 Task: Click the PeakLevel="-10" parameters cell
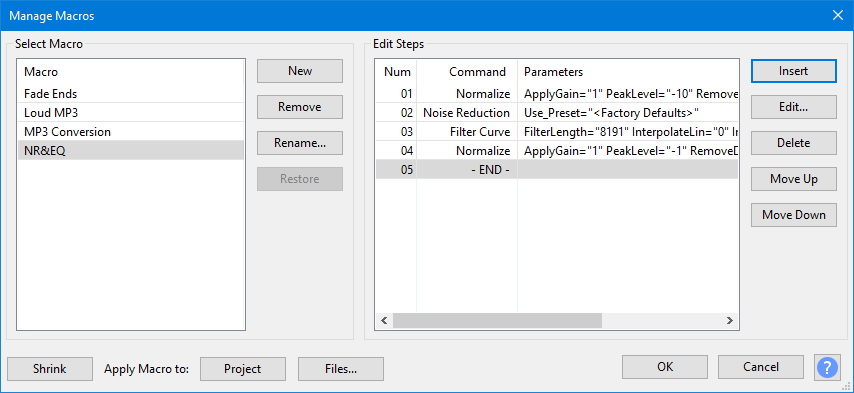628,94
